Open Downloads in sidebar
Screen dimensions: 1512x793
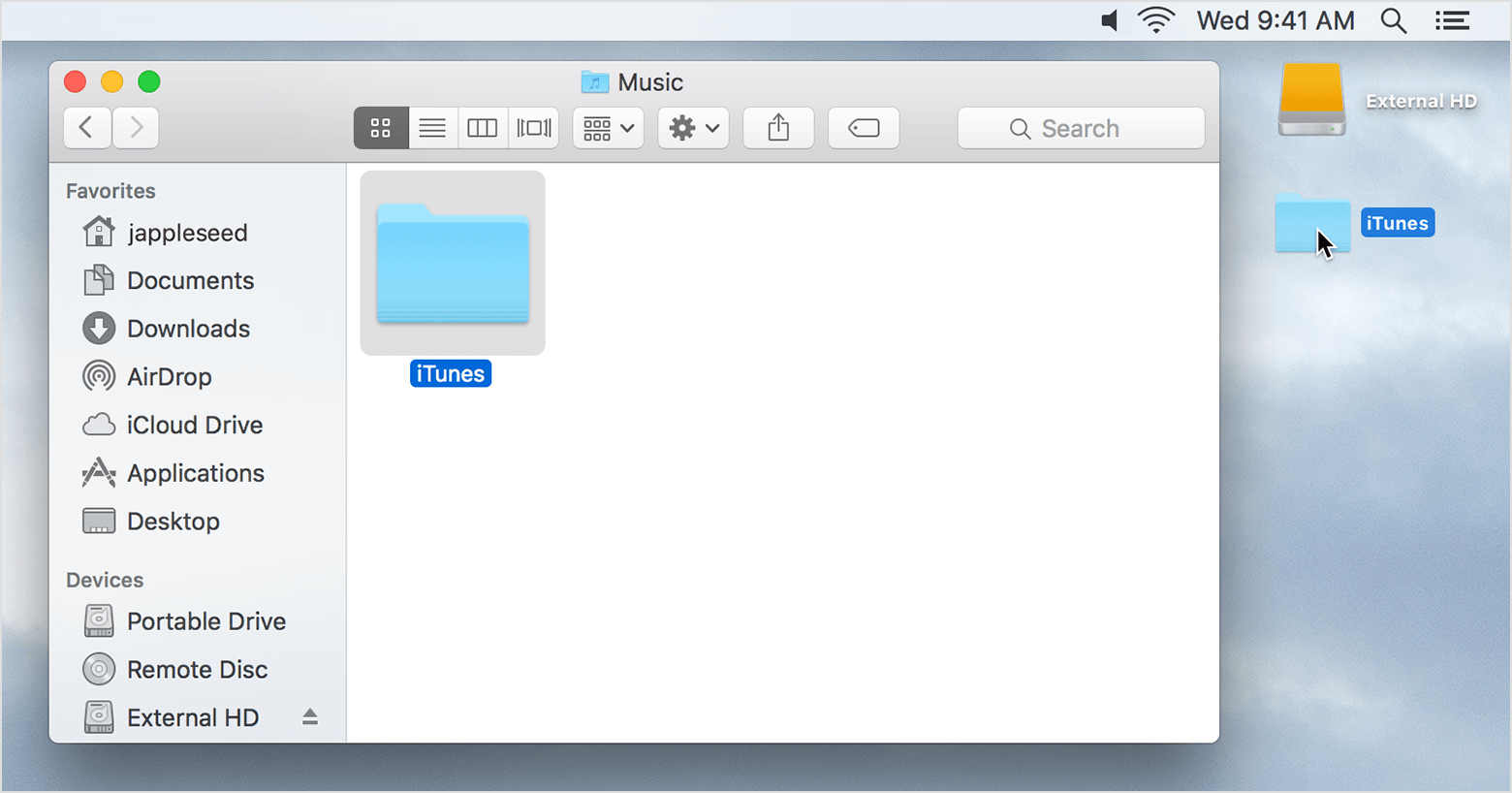(x=167, y=329)
